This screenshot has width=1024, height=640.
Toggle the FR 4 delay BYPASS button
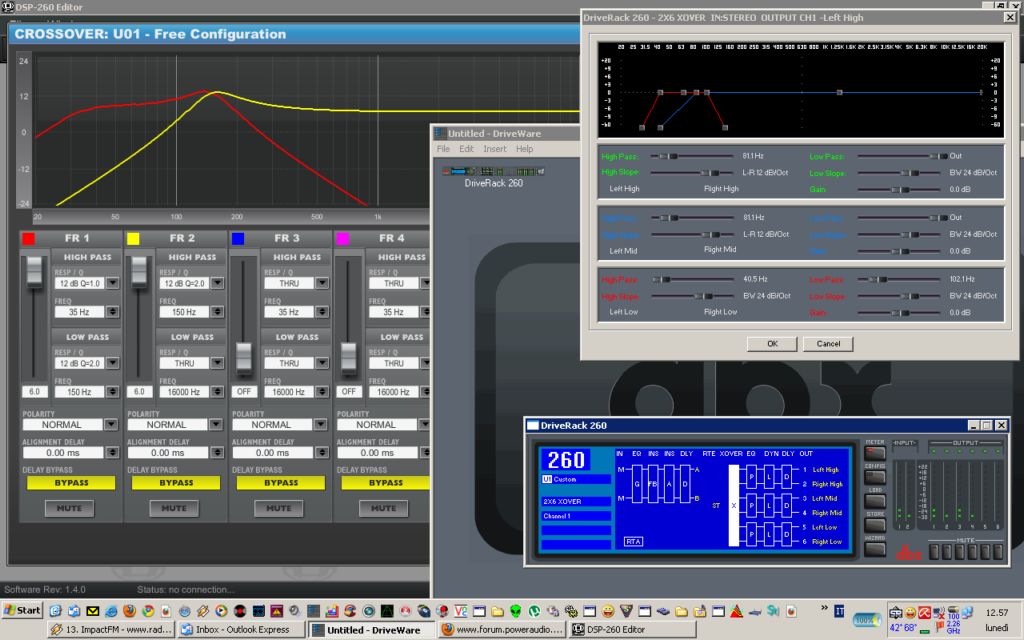(x=385, y=483)
